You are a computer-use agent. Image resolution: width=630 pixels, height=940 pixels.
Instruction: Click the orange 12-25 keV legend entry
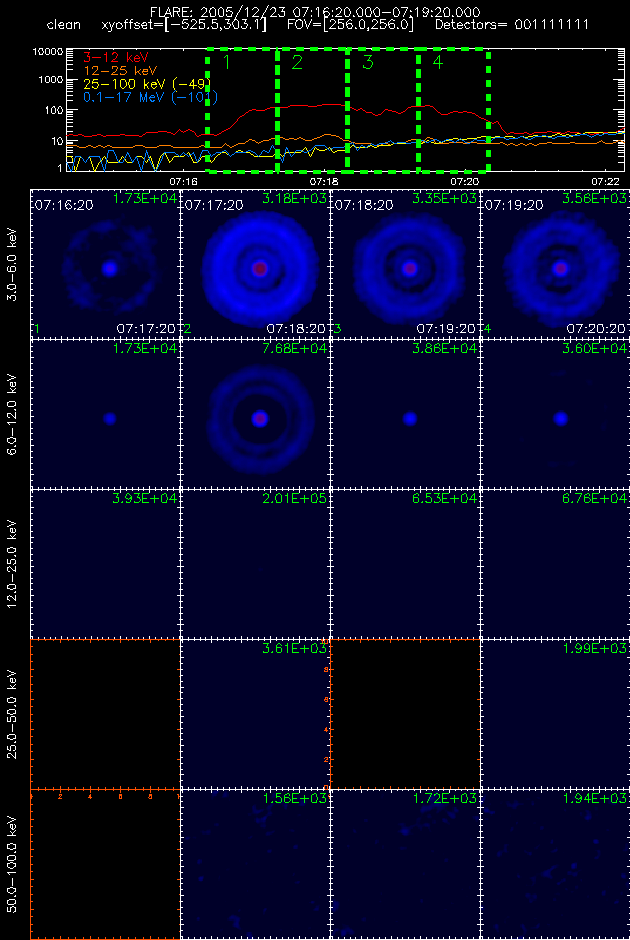pos(120,71)
